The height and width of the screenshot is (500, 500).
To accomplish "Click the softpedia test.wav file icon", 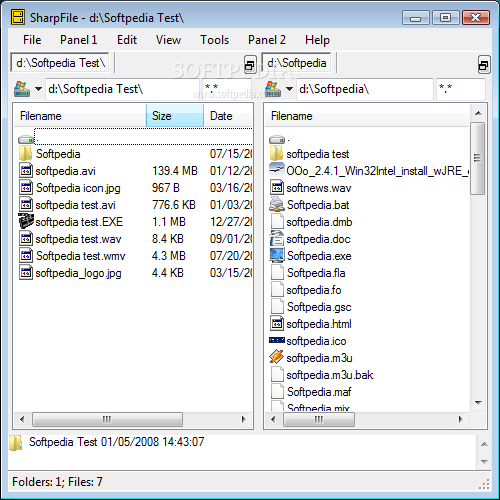I will click(26, 239).
